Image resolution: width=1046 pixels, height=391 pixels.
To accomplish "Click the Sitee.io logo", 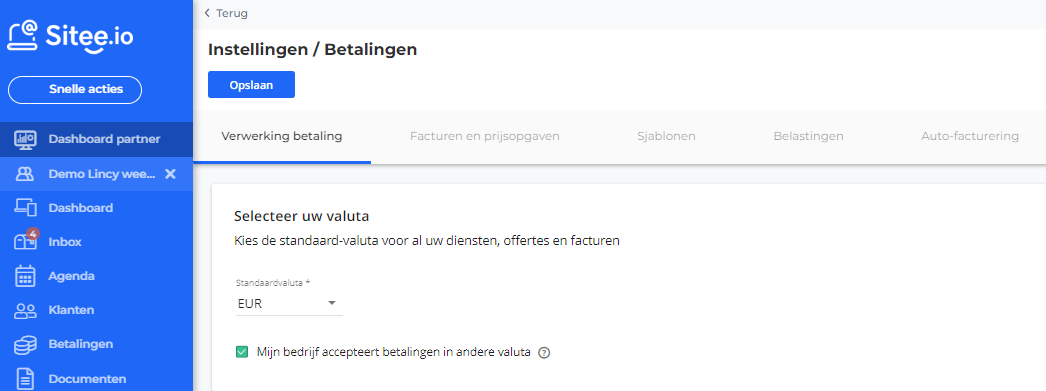I will tap(70, 36).
